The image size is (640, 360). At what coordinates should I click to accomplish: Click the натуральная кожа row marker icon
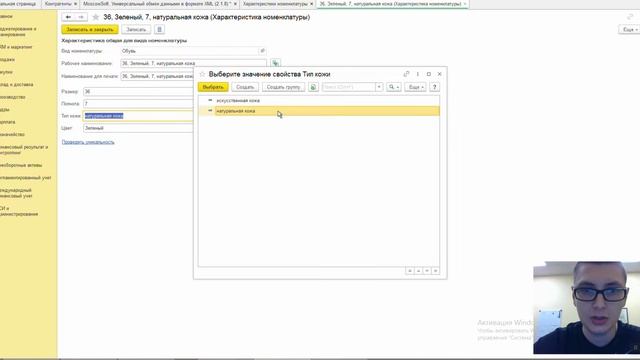click(x=210, y=111)
